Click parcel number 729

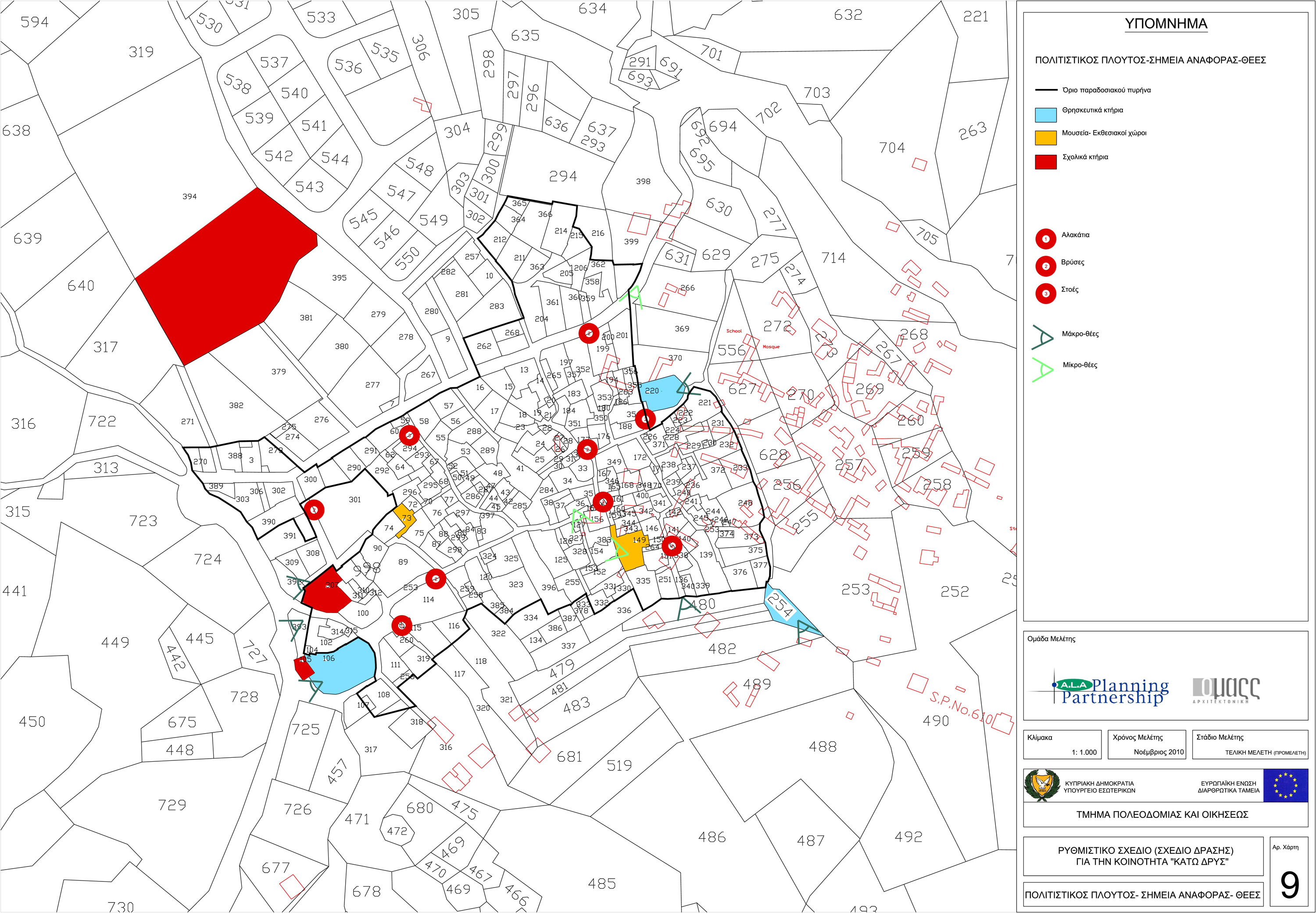(x=172, y=805)
